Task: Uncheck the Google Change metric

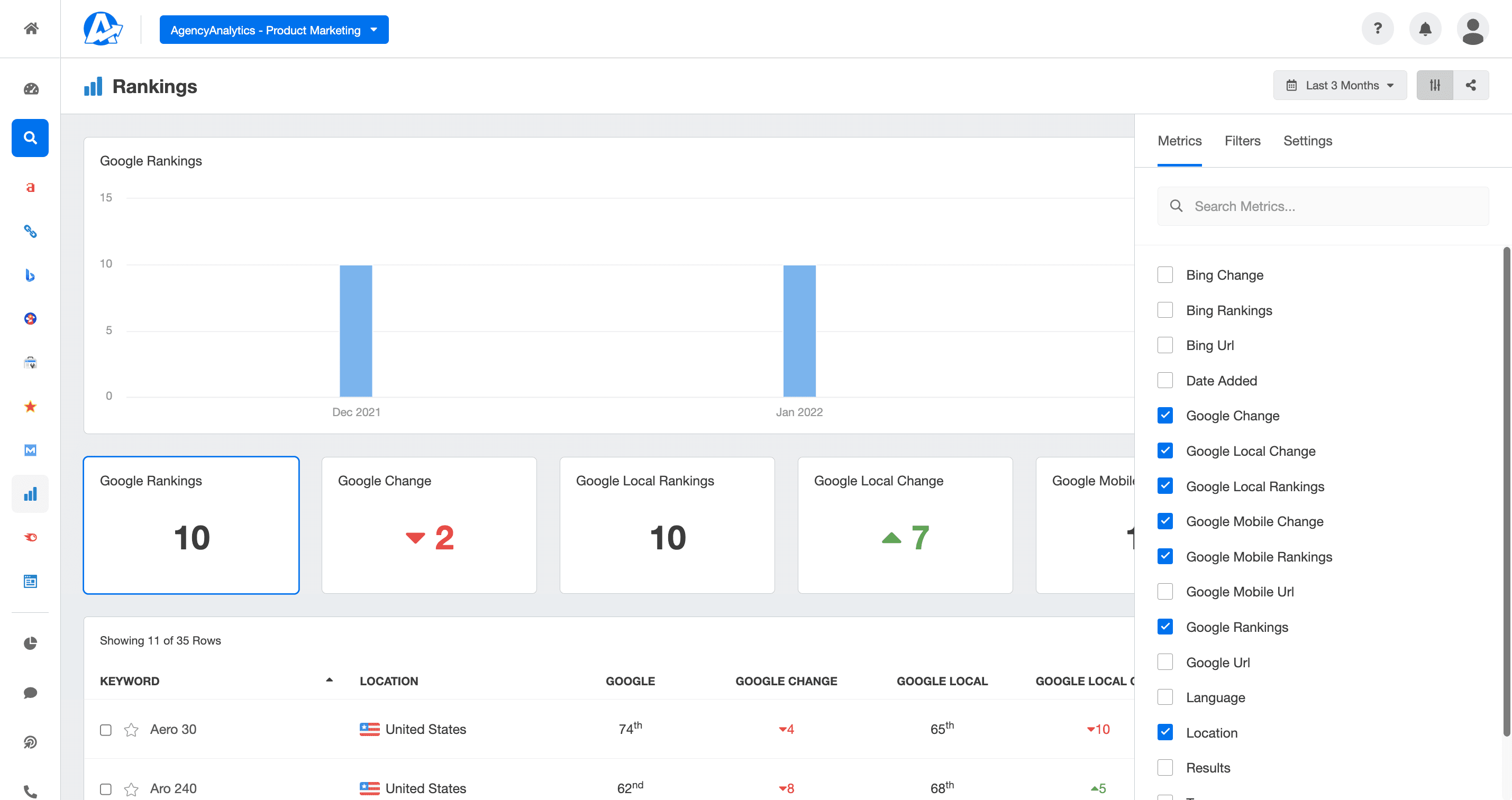Action: coord(1165,415)
